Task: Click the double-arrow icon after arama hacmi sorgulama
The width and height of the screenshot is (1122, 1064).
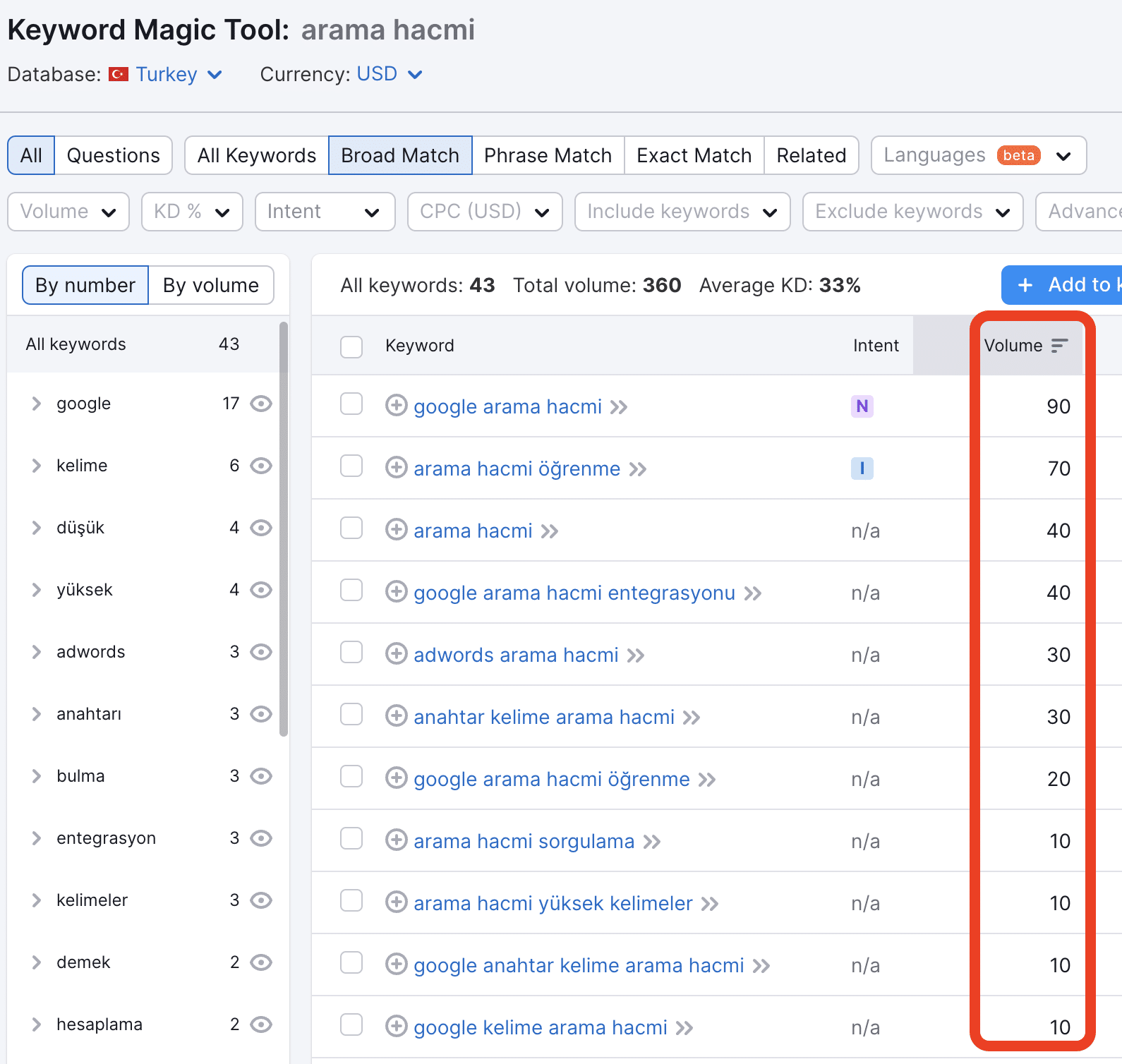Action: pos(652,842)
